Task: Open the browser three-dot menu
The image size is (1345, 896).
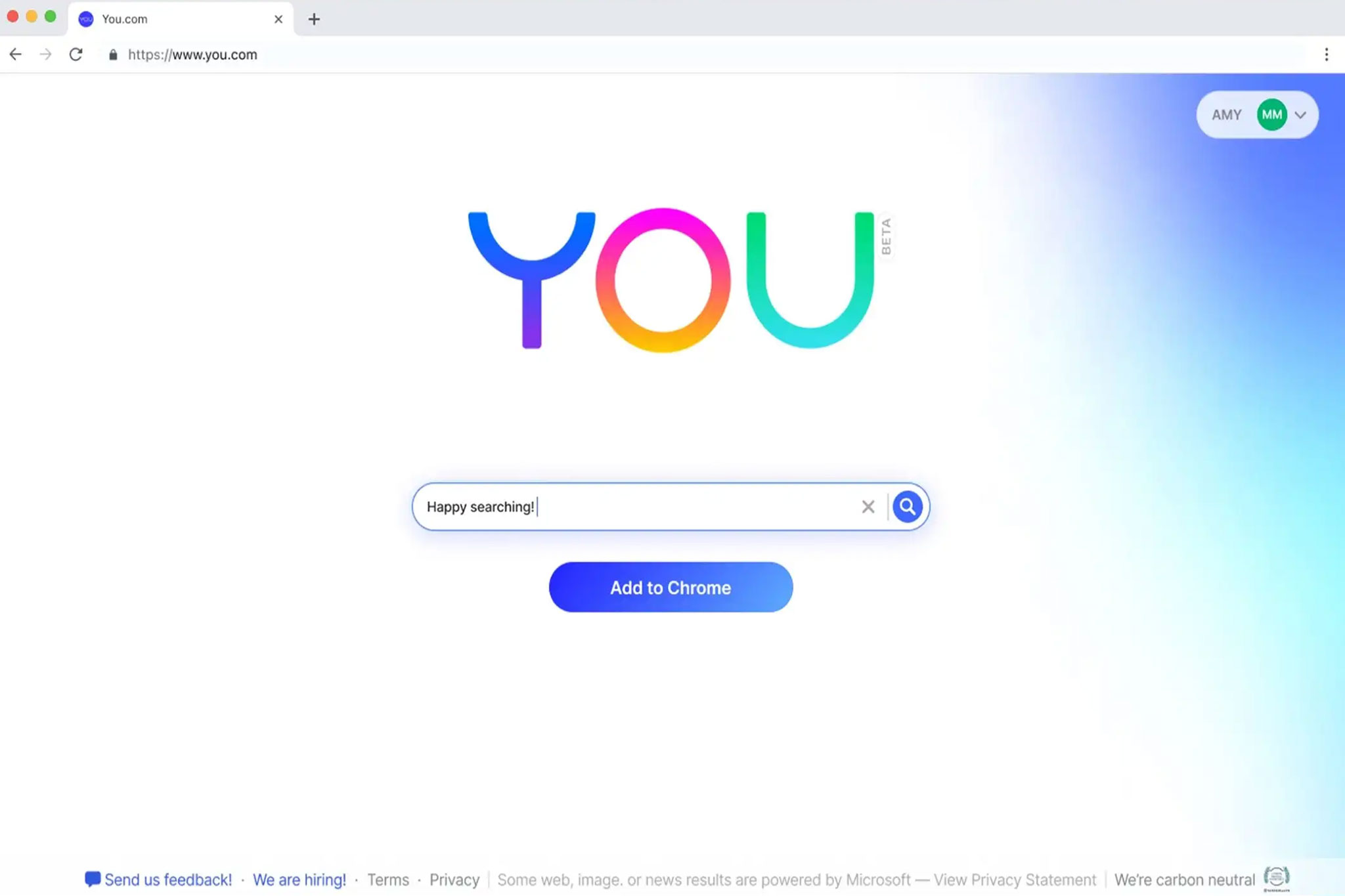Action: click(x=1326, y=54)
